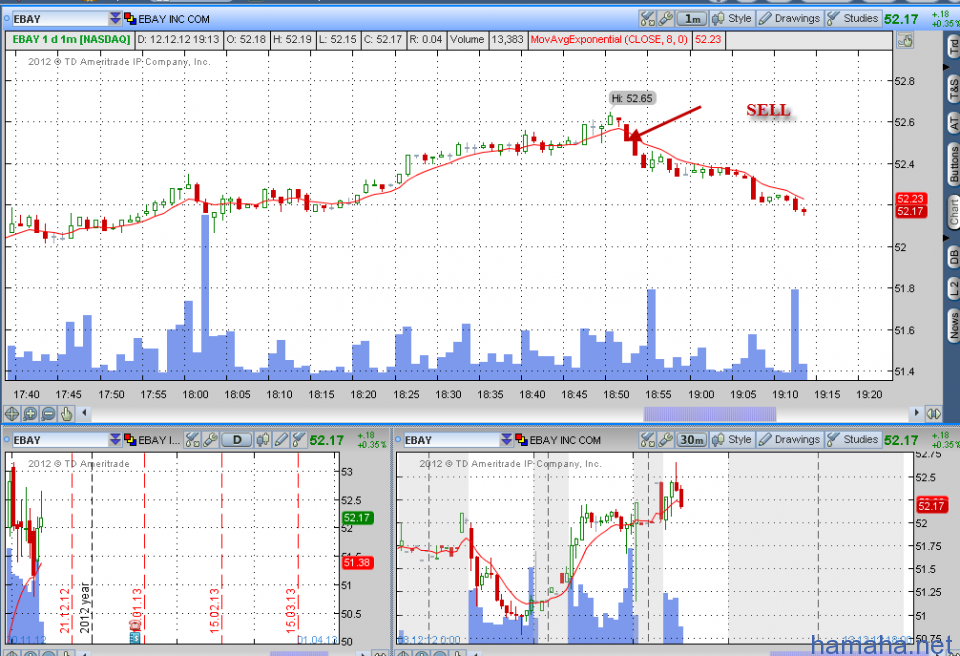
Task: Click the red 52.23 label on top chart price axis
Action: tap(910, 198)
